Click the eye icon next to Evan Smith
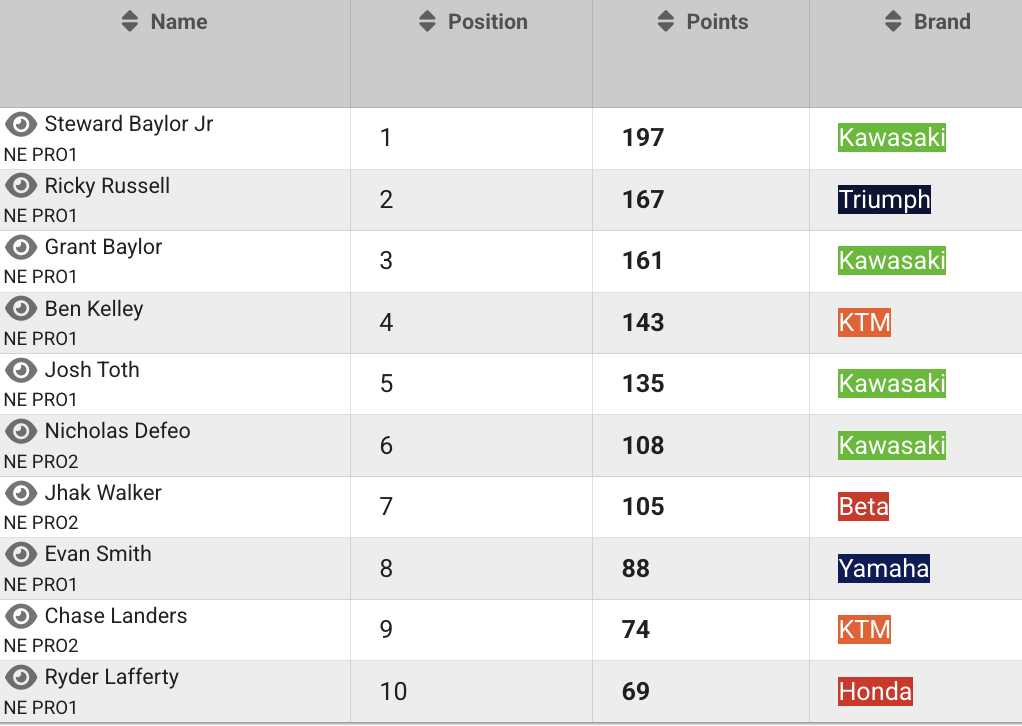This screenshot has height=726, width=1022. coord(21,554)
